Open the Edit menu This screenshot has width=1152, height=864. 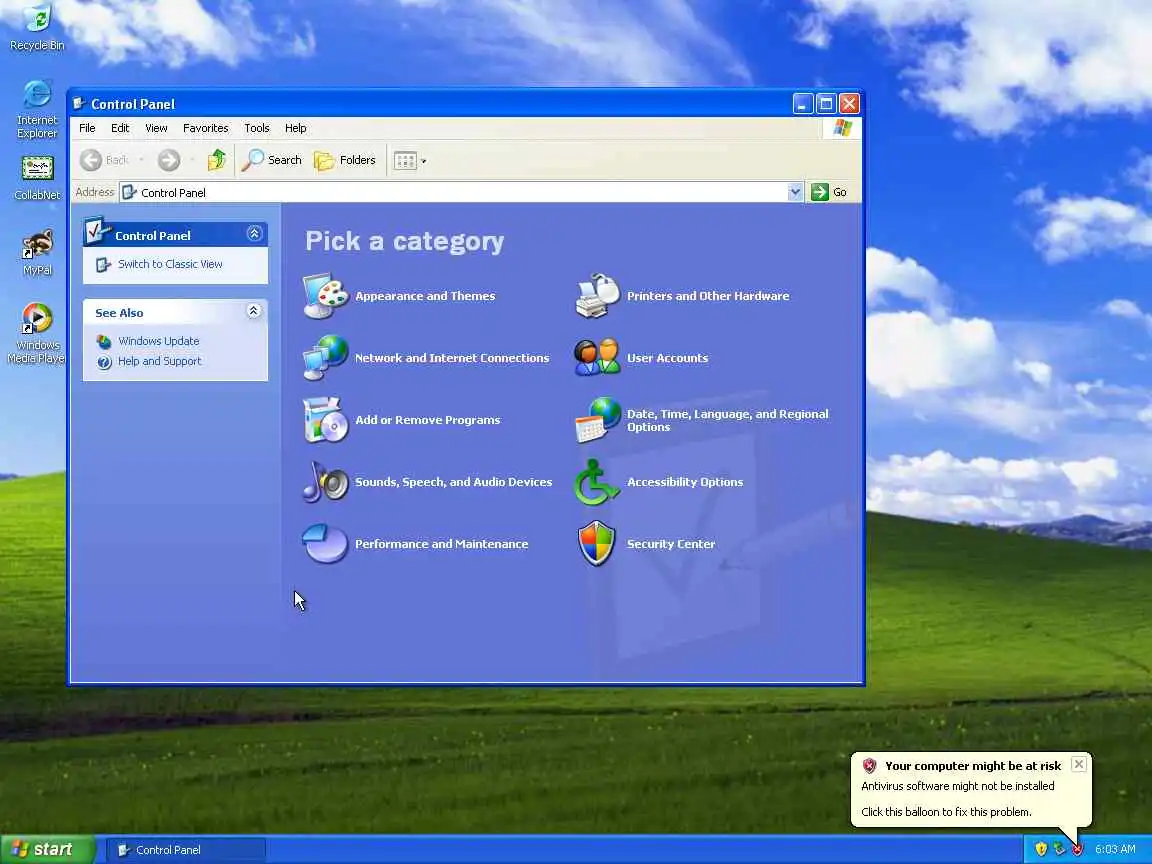(x=120, y=128)
